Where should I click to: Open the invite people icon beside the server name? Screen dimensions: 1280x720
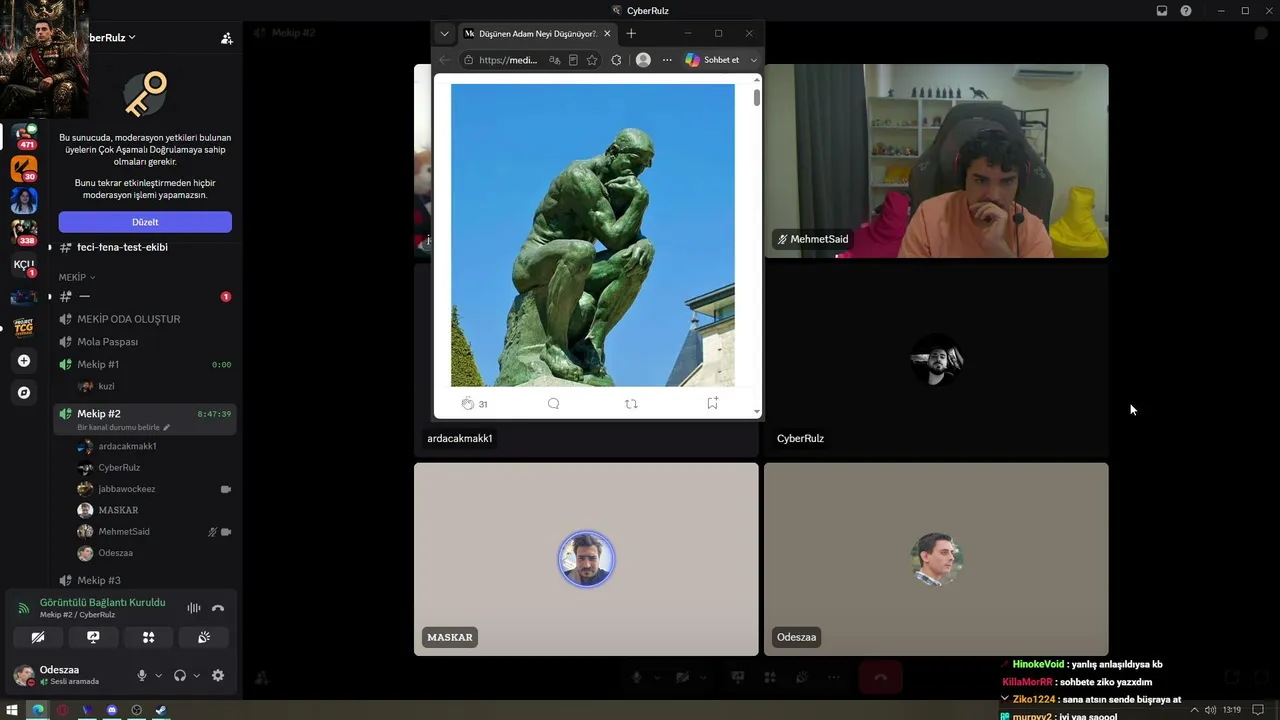(x=227, y=38)
